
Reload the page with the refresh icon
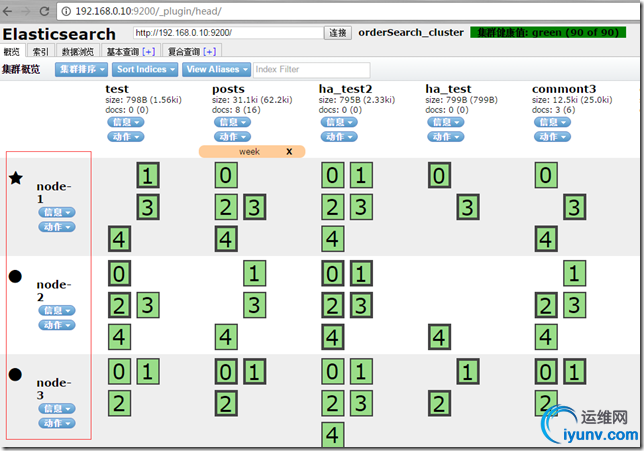(x=44, y=11)
